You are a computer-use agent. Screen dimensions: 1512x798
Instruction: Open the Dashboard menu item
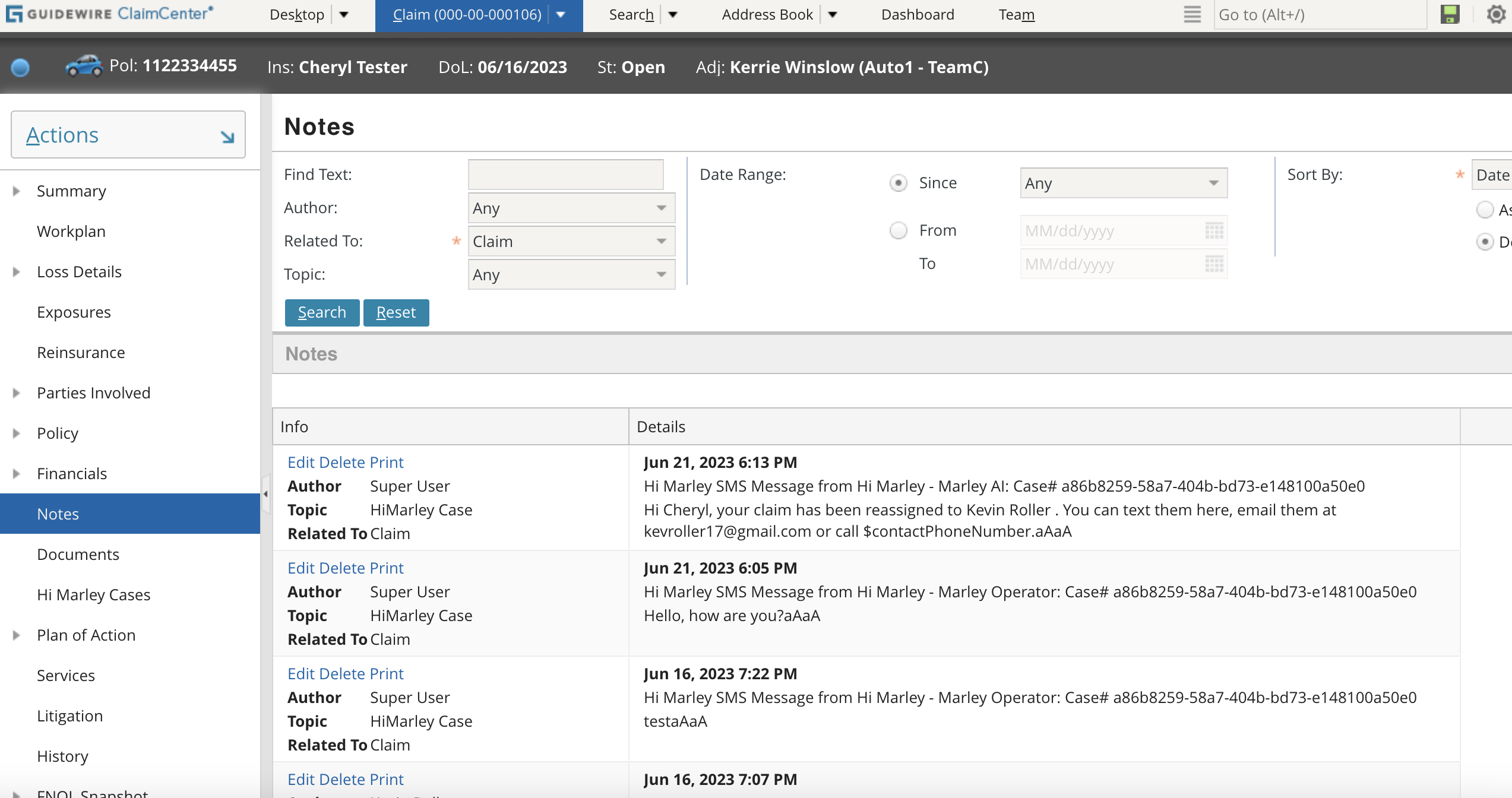pos(916,14)
